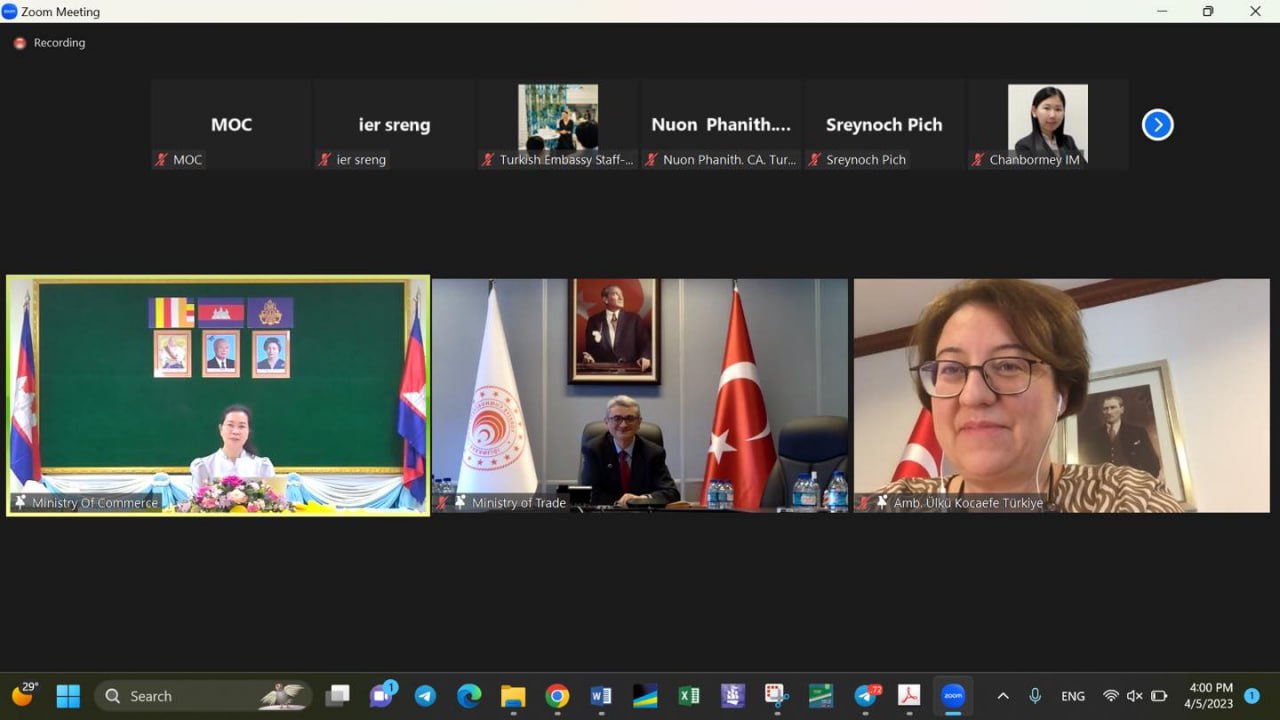Open the Windows Start menu

[68, 696]
